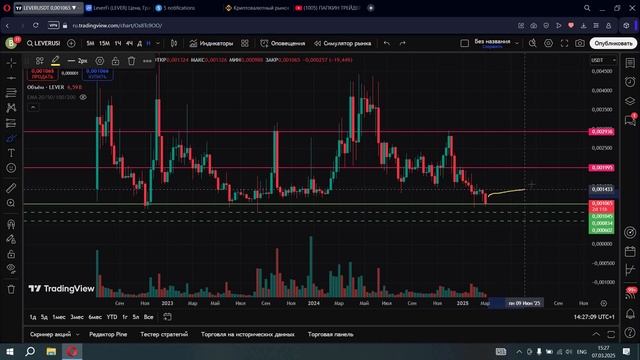Expand the Без названия layout dropdown

[x=517, y=43]
